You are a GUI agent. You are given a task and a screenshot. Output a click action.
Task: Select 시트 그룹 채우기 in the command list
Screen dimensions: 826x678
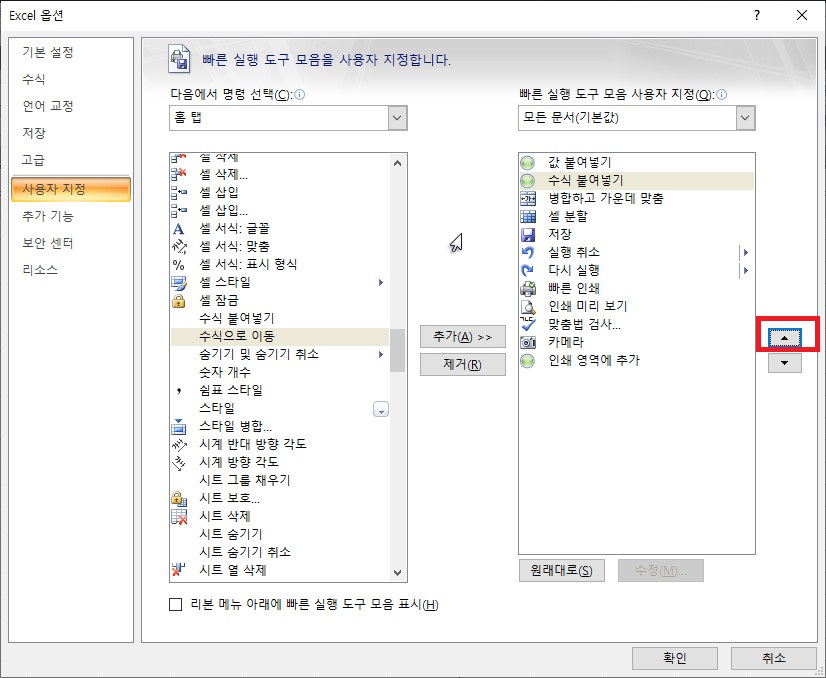(x=280, y=480)
